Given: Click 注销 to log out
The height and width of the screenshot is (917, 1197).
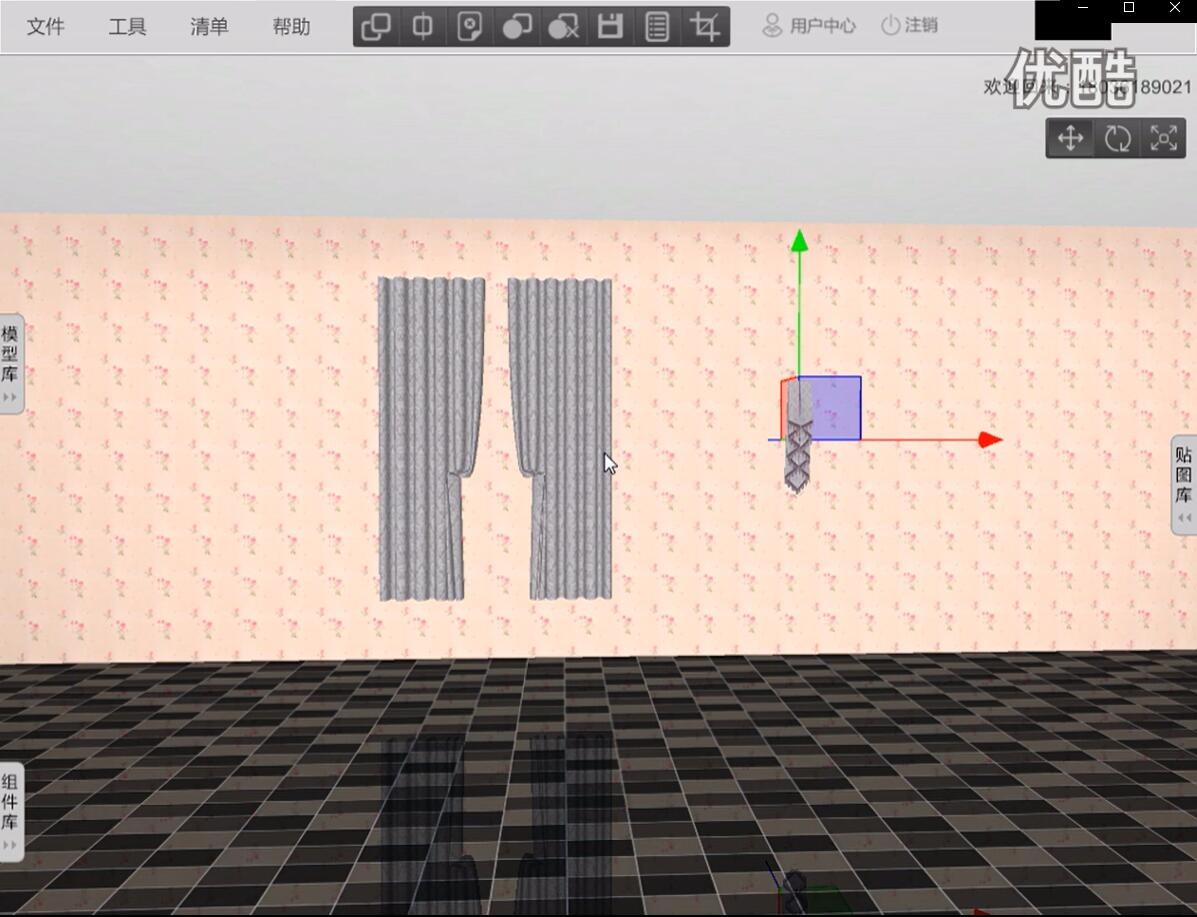Looking at the screenshot, I should [909, 25].
